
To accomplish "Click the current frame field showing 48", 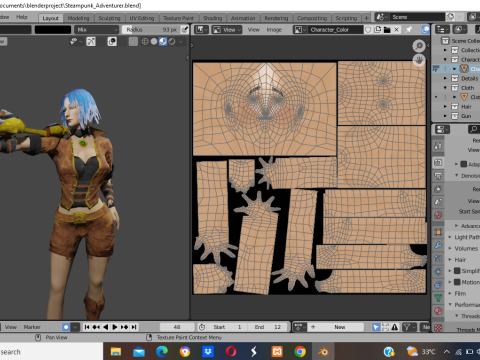I will (177, 327).
